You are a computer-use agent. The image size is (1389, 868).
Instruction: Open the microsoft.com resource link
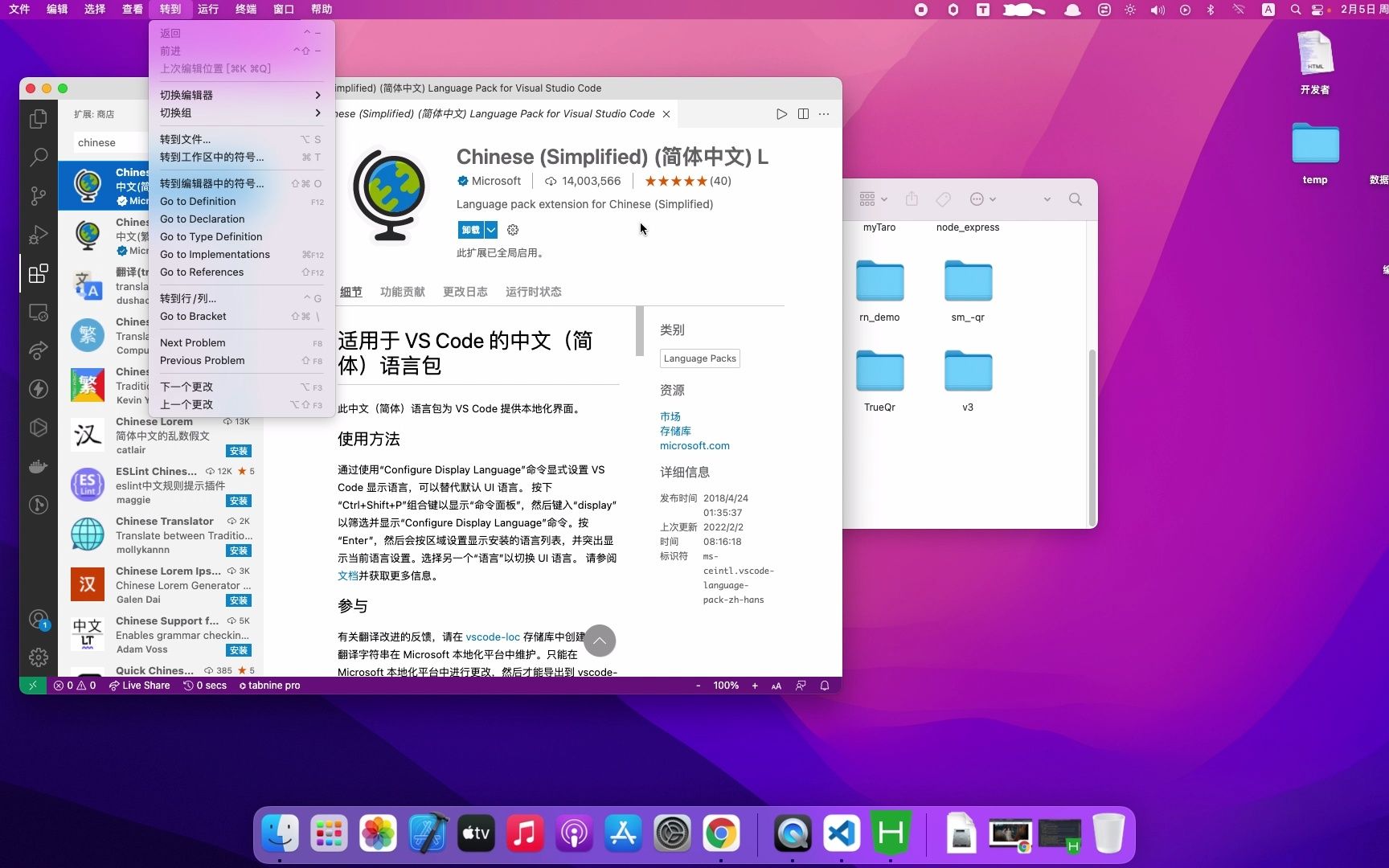pyautogui.click(x=694, y=446)
